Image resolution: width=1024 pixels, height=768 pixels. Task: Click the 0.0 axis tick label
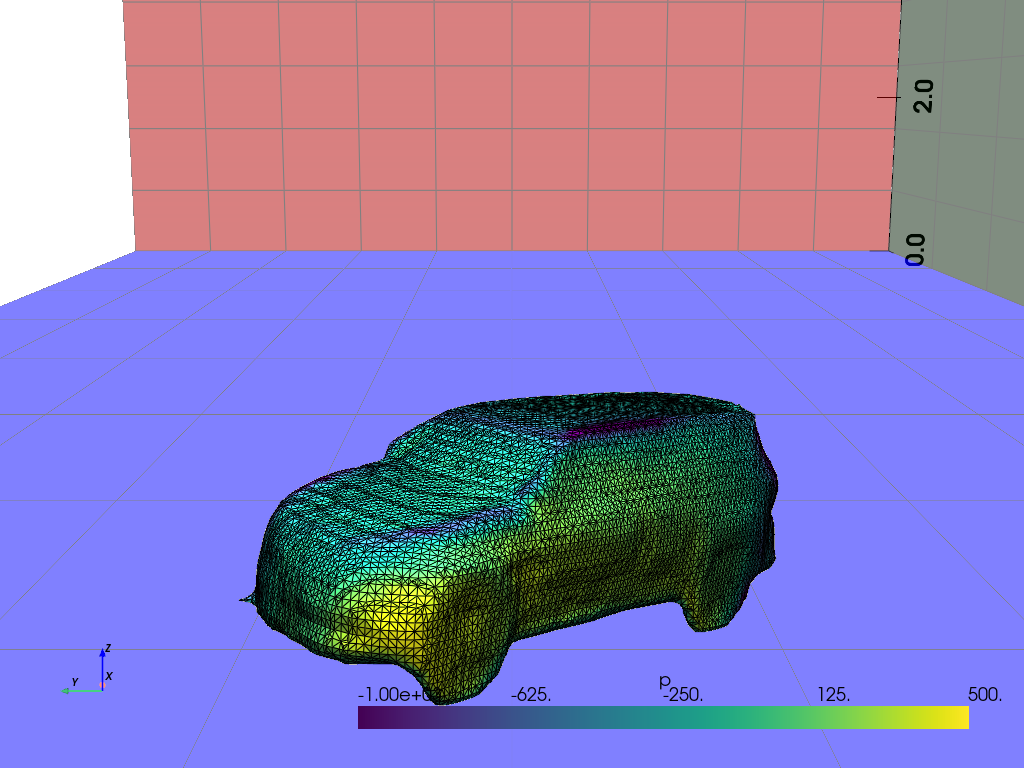point(914,250)
